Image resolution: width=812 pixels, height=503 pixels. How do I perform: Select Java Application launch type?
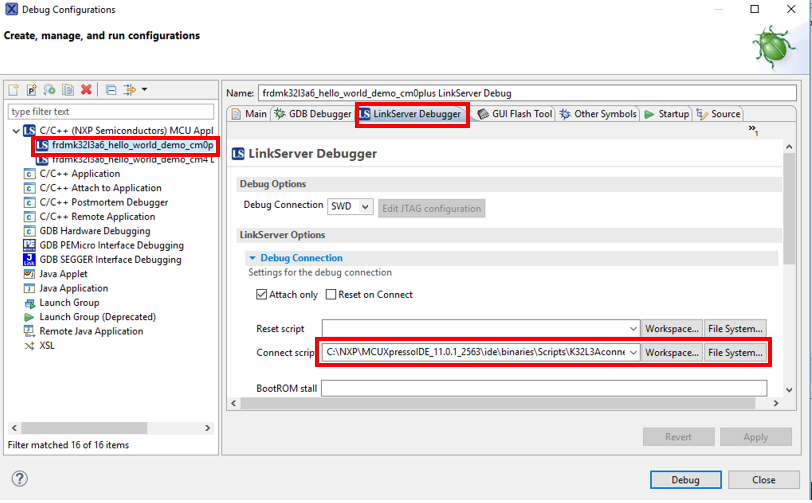click(x=66, y=289)
